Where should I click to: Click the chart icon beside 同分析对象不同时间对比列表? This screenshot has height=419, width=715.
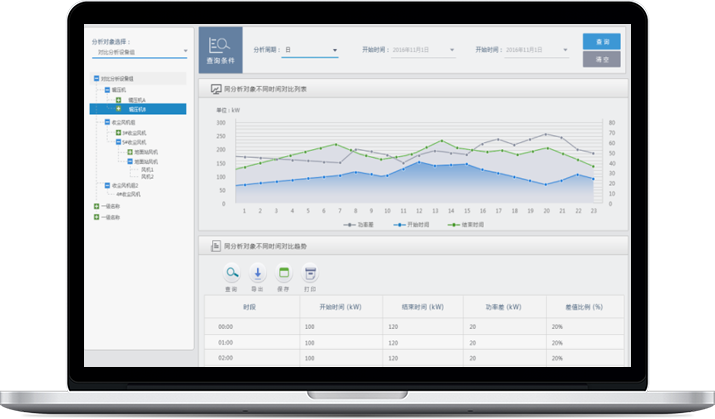click(214, 89)
